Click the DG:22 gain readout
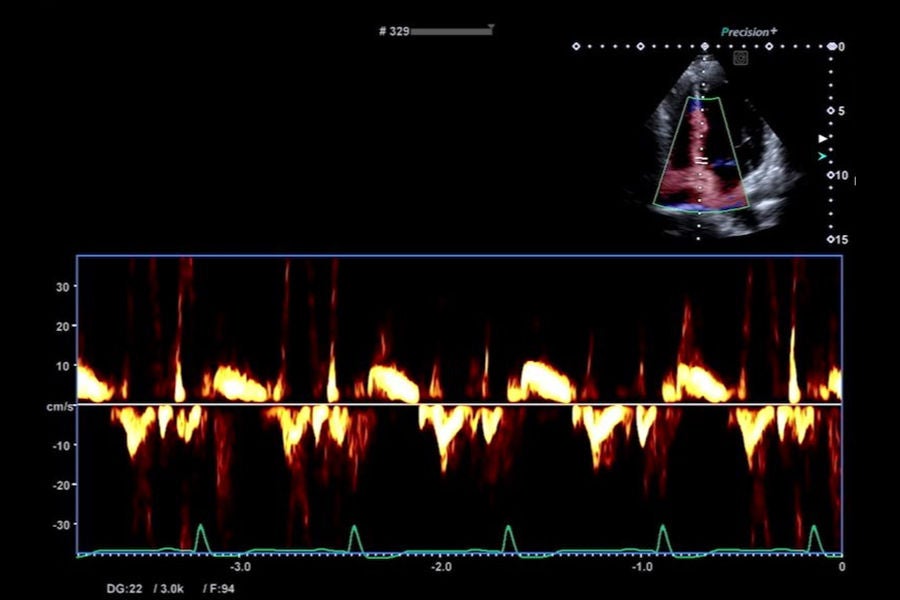The image size is (900, 600). [x=125, y=589]
